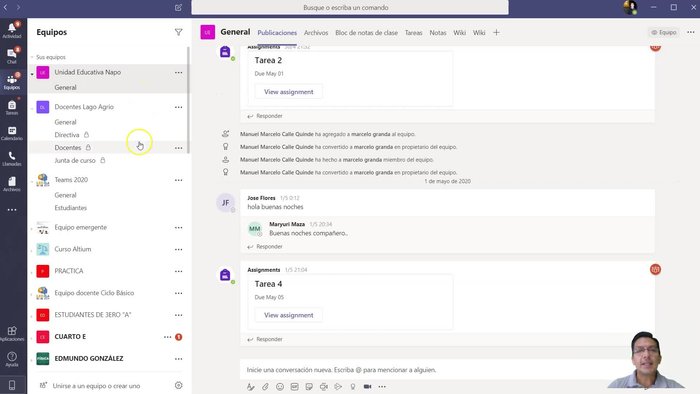The width and height of the screenshot is (700, 394).
Task: Open more composer options ellipsis
Action: coord(382,386)
